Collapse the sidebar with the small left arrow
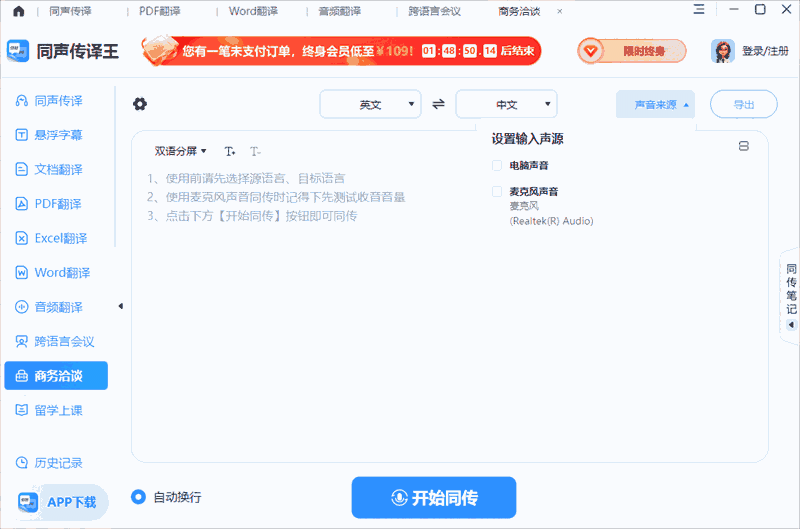Image resolution: width=800 pixels, height=529 pixels. [x=121, y=306]
